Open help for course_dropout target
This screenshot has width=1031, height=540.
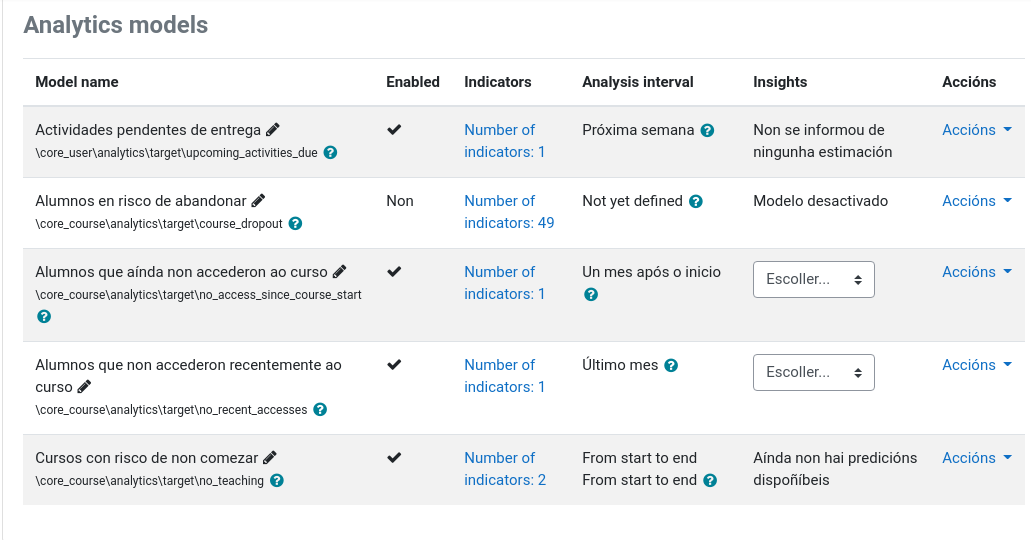[296, 224]
